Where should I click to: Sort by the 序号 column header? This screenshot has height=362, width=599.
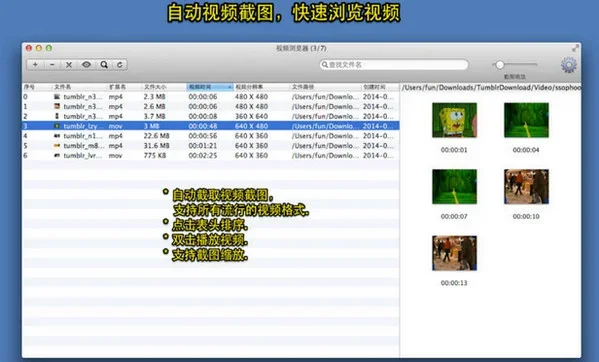29,87
